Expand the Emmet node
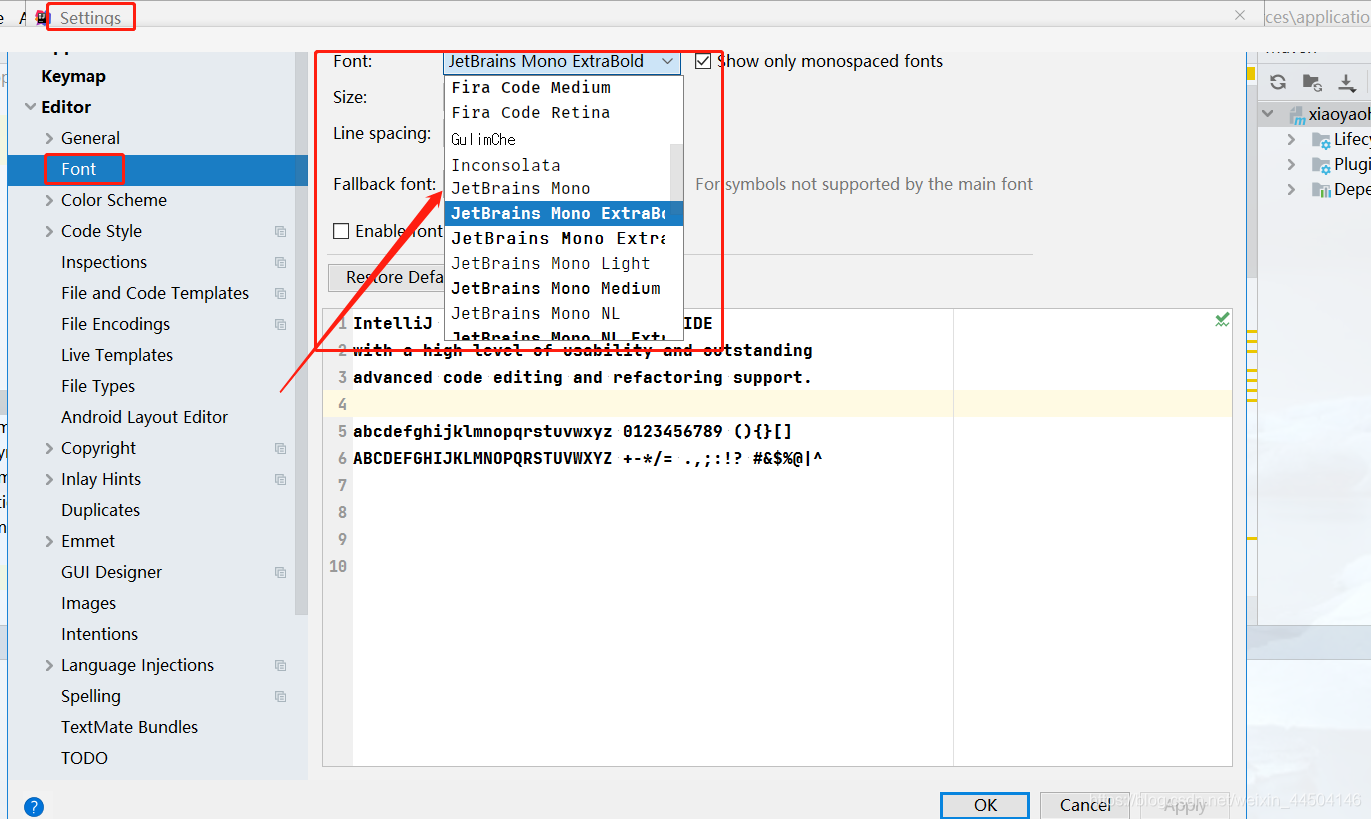The image size is (1371, 819). click(49, 541)
